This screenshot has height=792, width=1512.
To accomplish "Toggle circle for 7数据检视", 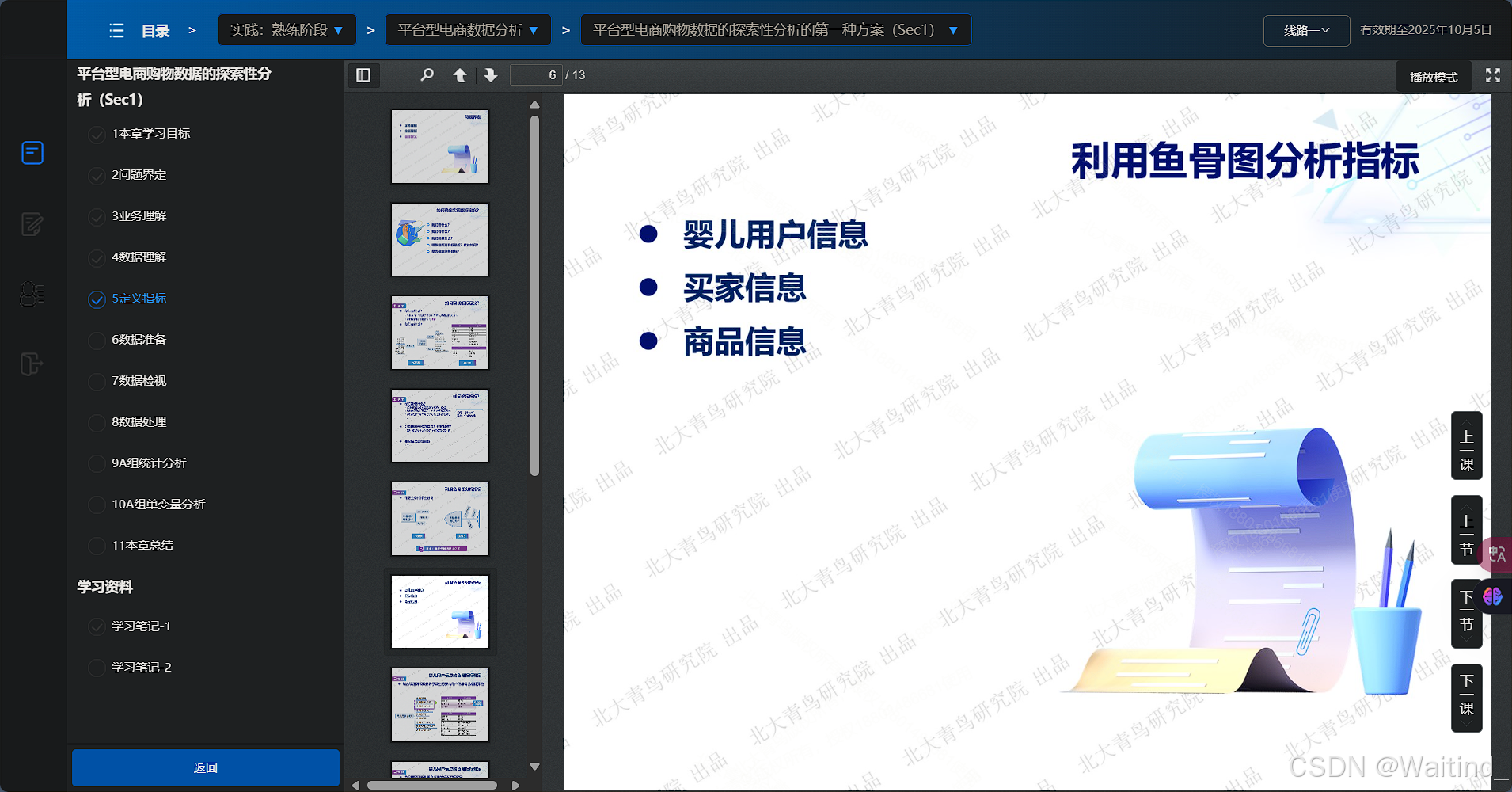I will (x=97, y=382).
